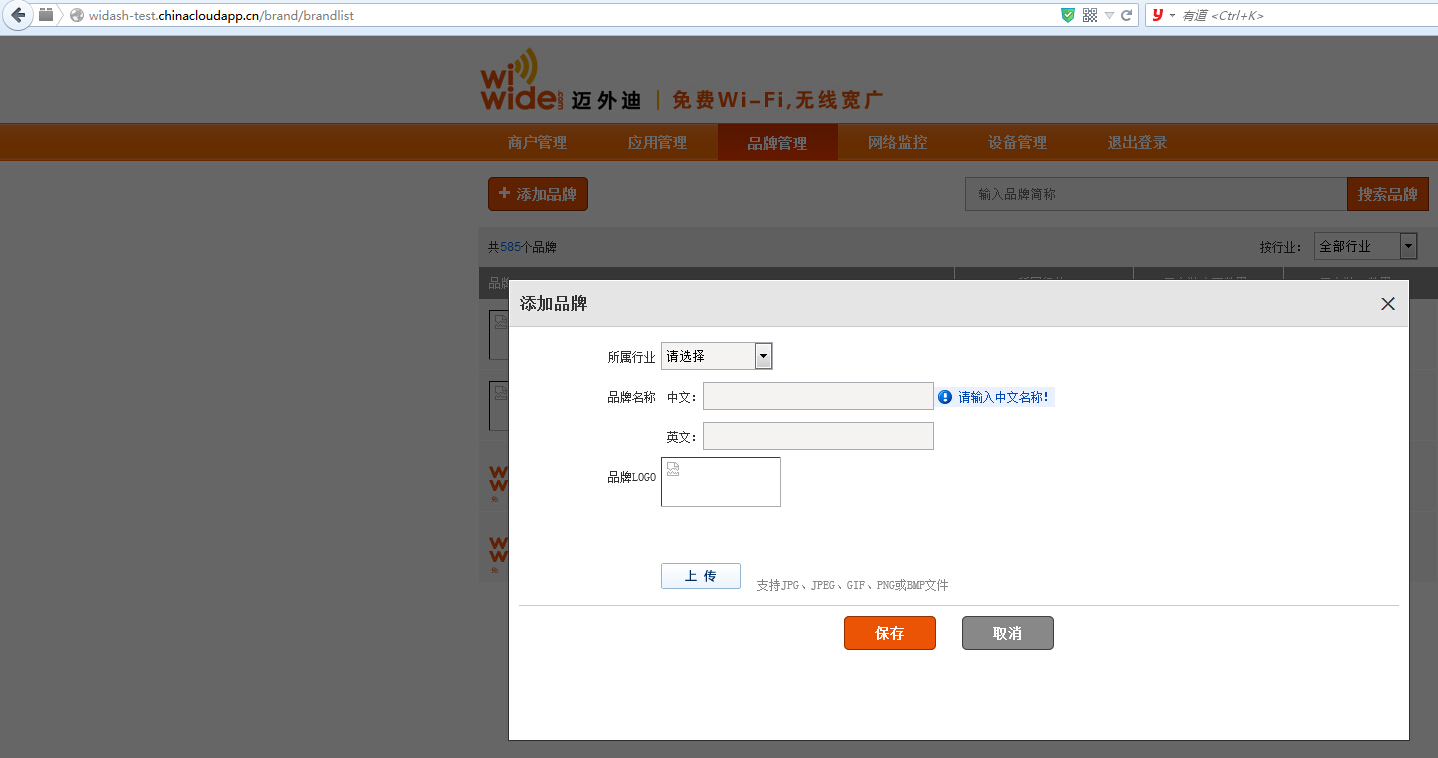Open the search engine selector arrow
1438x758 pixels.
click(1172, 16)
